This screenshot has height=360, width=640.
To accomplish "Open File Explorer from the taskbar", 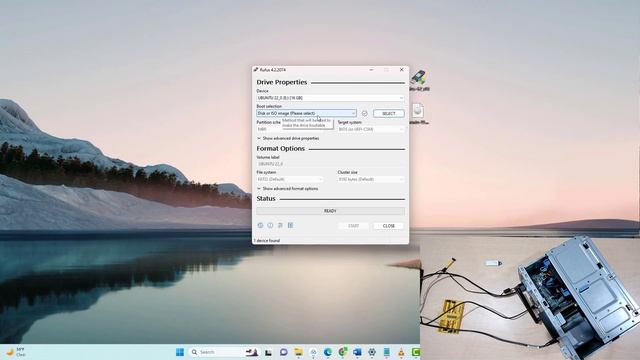I will [298, 352].
